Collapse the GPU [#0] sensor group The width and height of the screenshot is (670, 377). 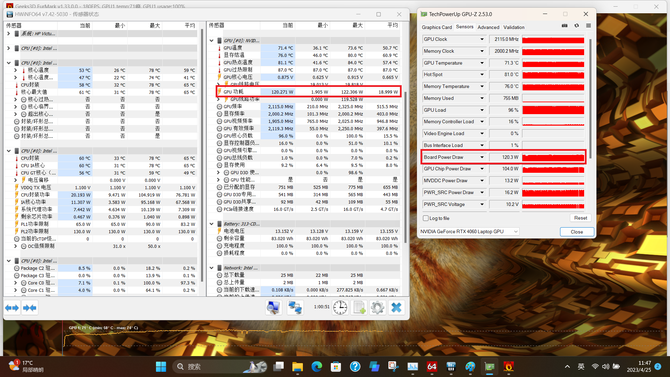[212, 41]
